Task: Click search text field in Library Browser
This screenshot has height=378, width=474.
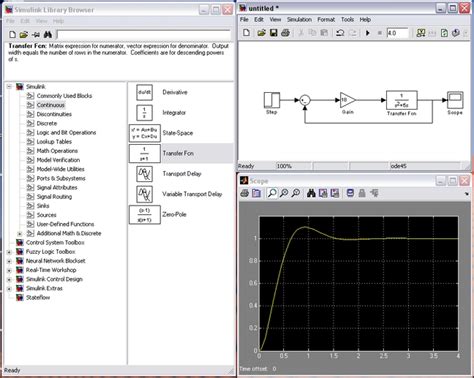Action: (144, 35)
